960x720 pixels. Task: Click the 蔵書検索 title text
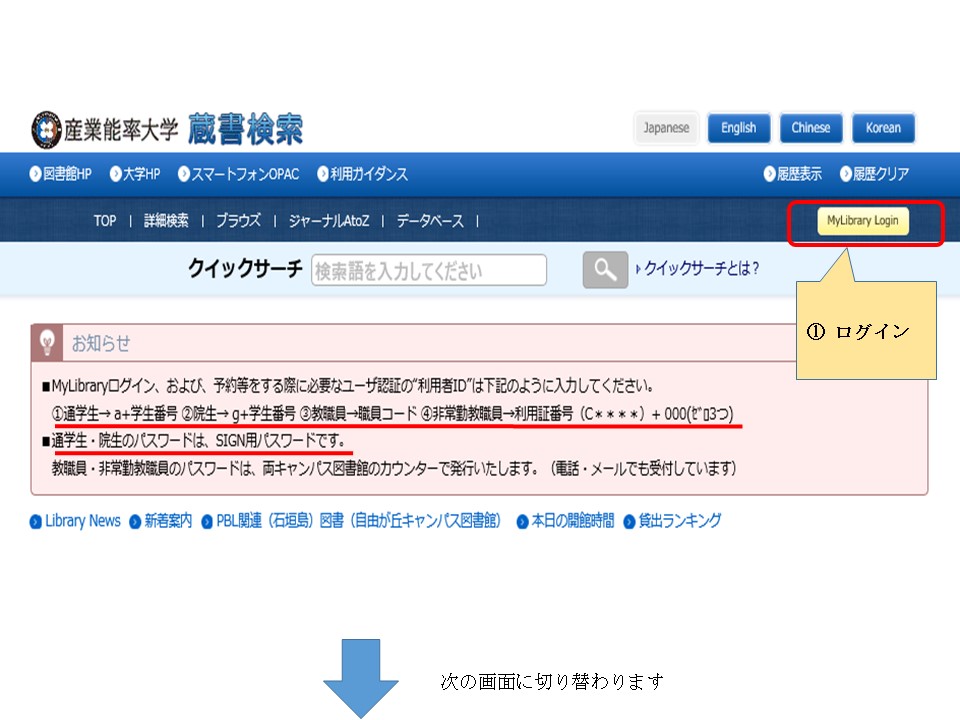[246, 129]
